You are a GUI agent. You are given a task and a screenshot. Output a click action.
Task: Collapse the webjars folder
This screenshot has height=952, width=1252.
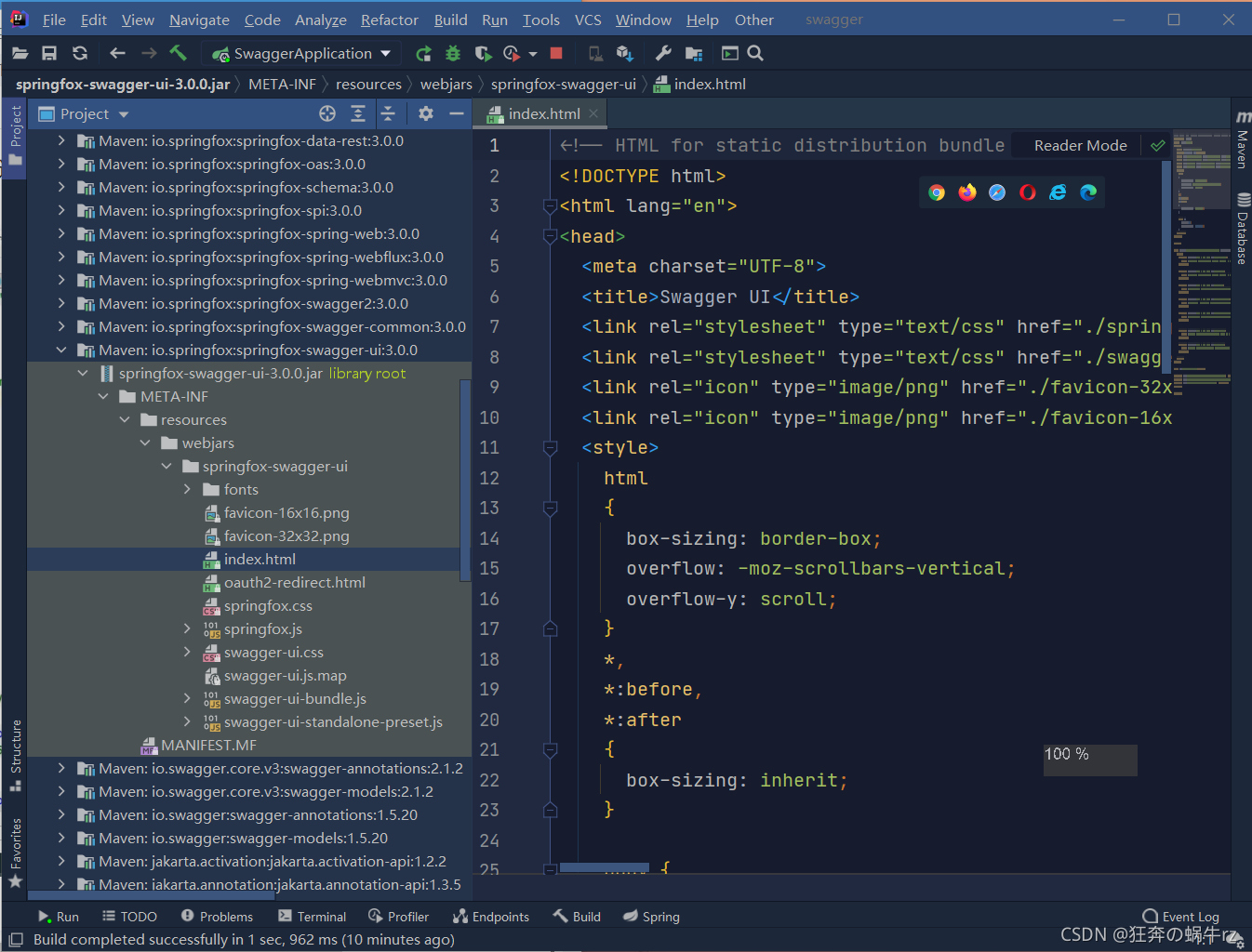[145, 443]
